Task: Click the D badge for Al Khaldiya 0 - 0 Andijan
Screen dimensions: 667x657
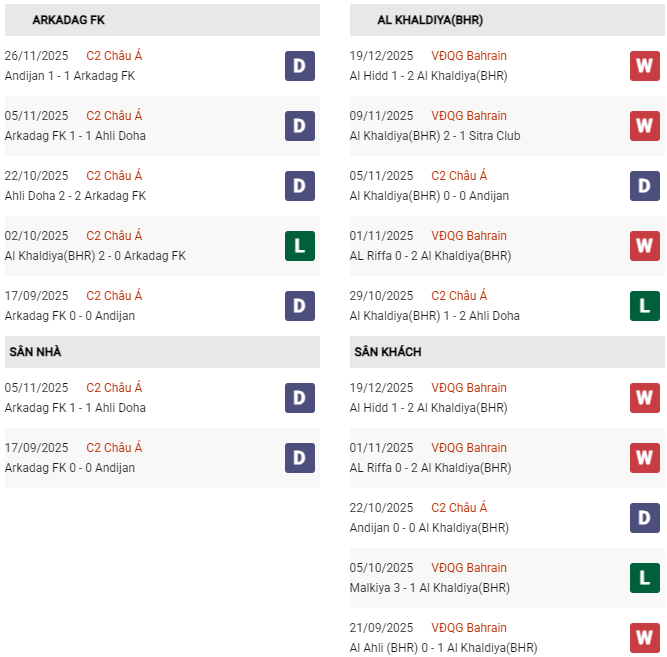Action: coord(644,186)
